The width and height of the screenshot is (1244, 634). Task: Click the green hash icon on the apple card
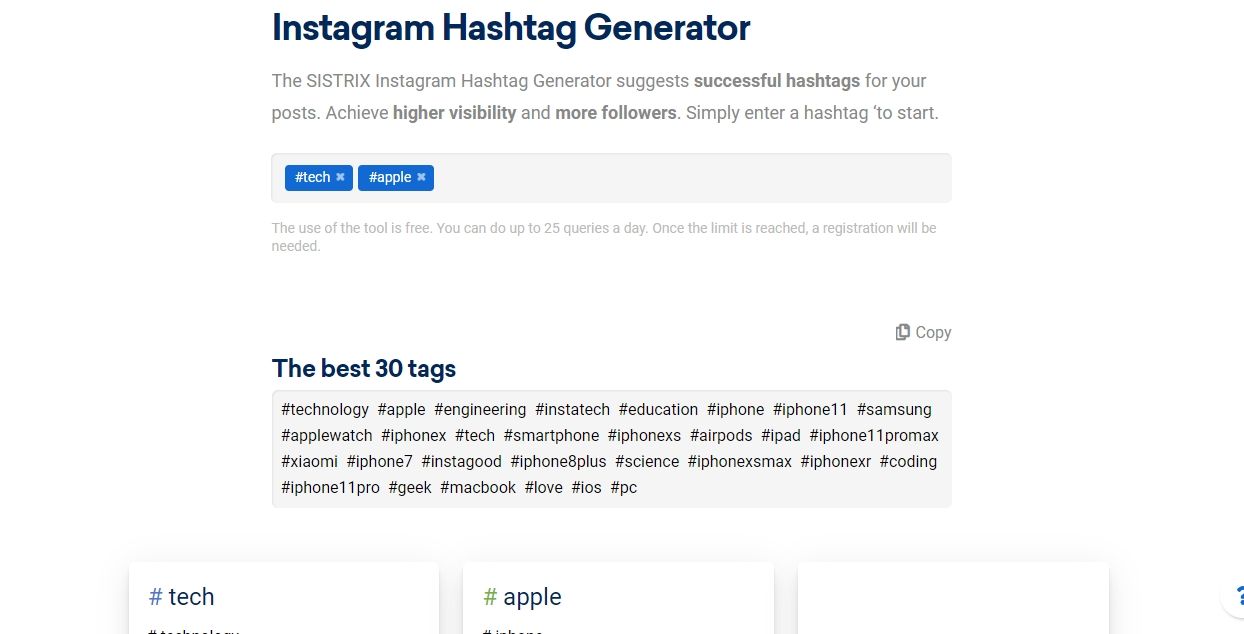pyautogui.click(x=490, y=597)
